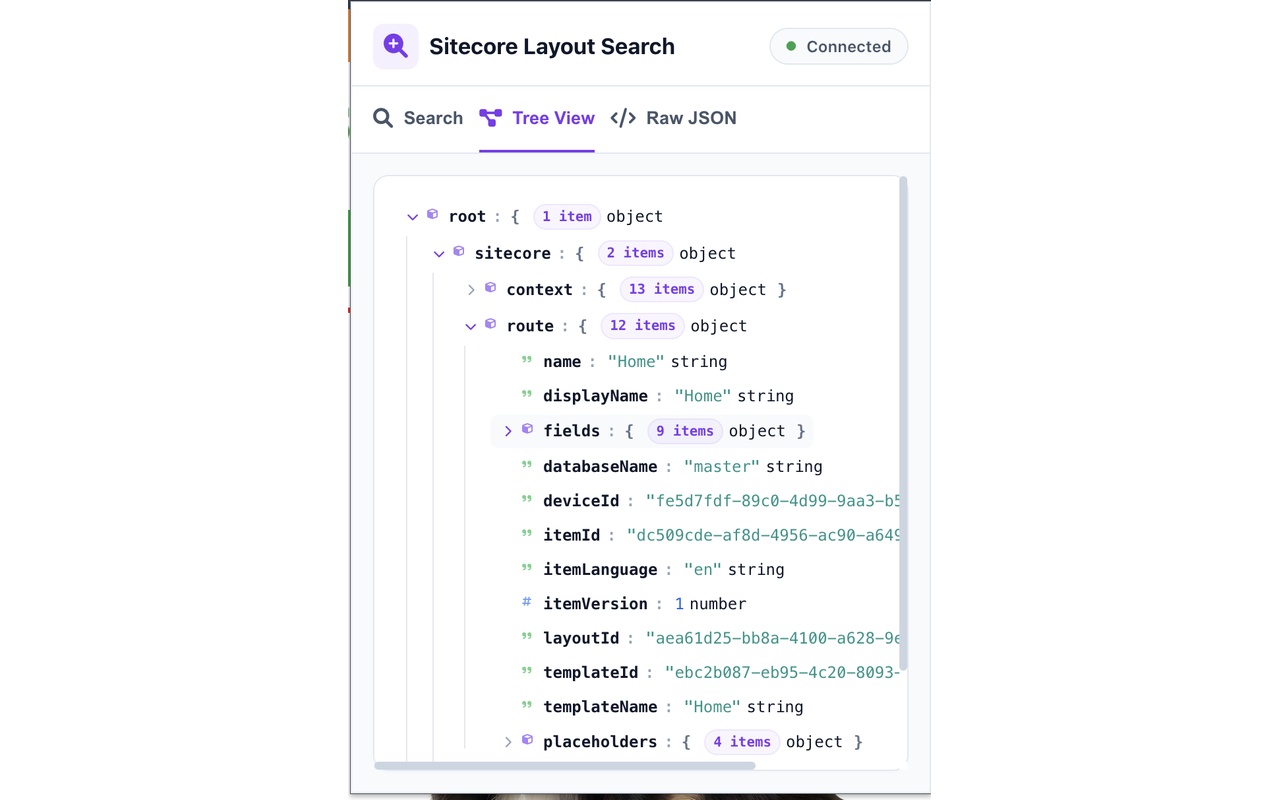Click the Connected status indicator
This screenshot has width=1280, height=800.
click(x=838, y=46)
